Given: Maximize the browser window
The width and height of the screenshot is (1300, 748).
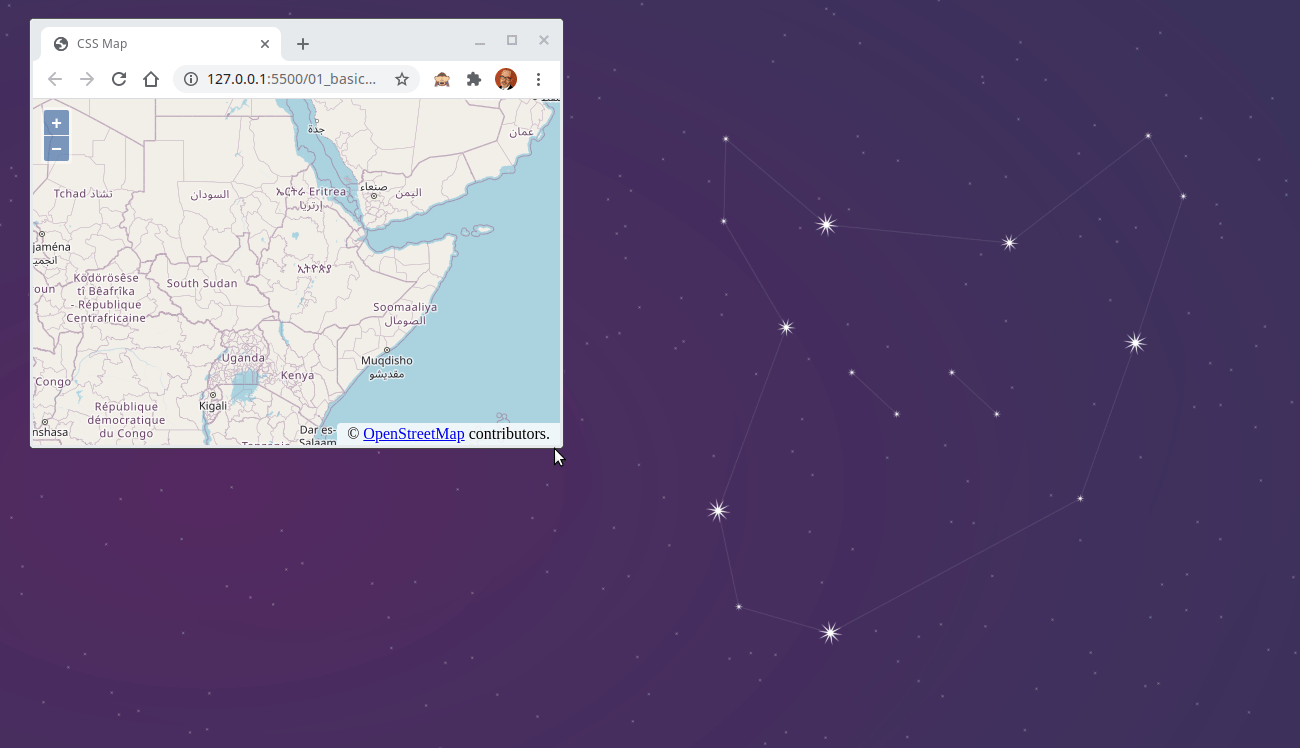Looking at the screenshot, I should tap(512, 41).
